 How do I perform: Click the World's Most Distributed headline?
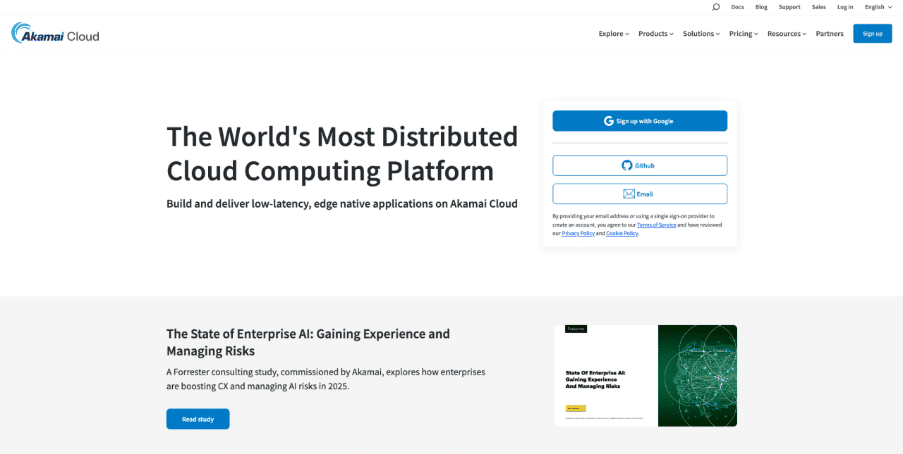(342, 154)
